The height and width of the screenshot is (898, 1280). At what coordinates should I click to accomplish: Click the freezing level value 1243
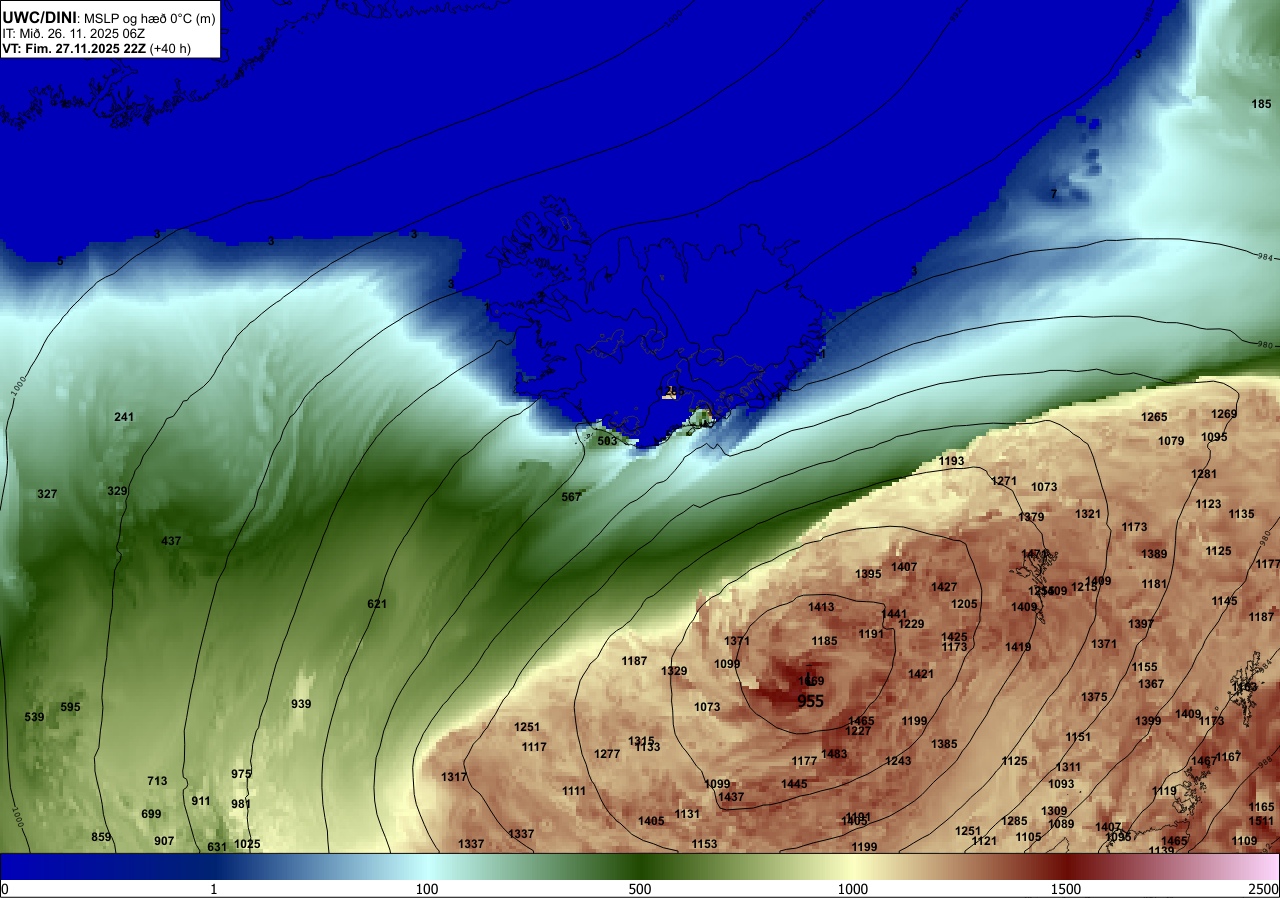pyautogui.click(x=898, y=761)
